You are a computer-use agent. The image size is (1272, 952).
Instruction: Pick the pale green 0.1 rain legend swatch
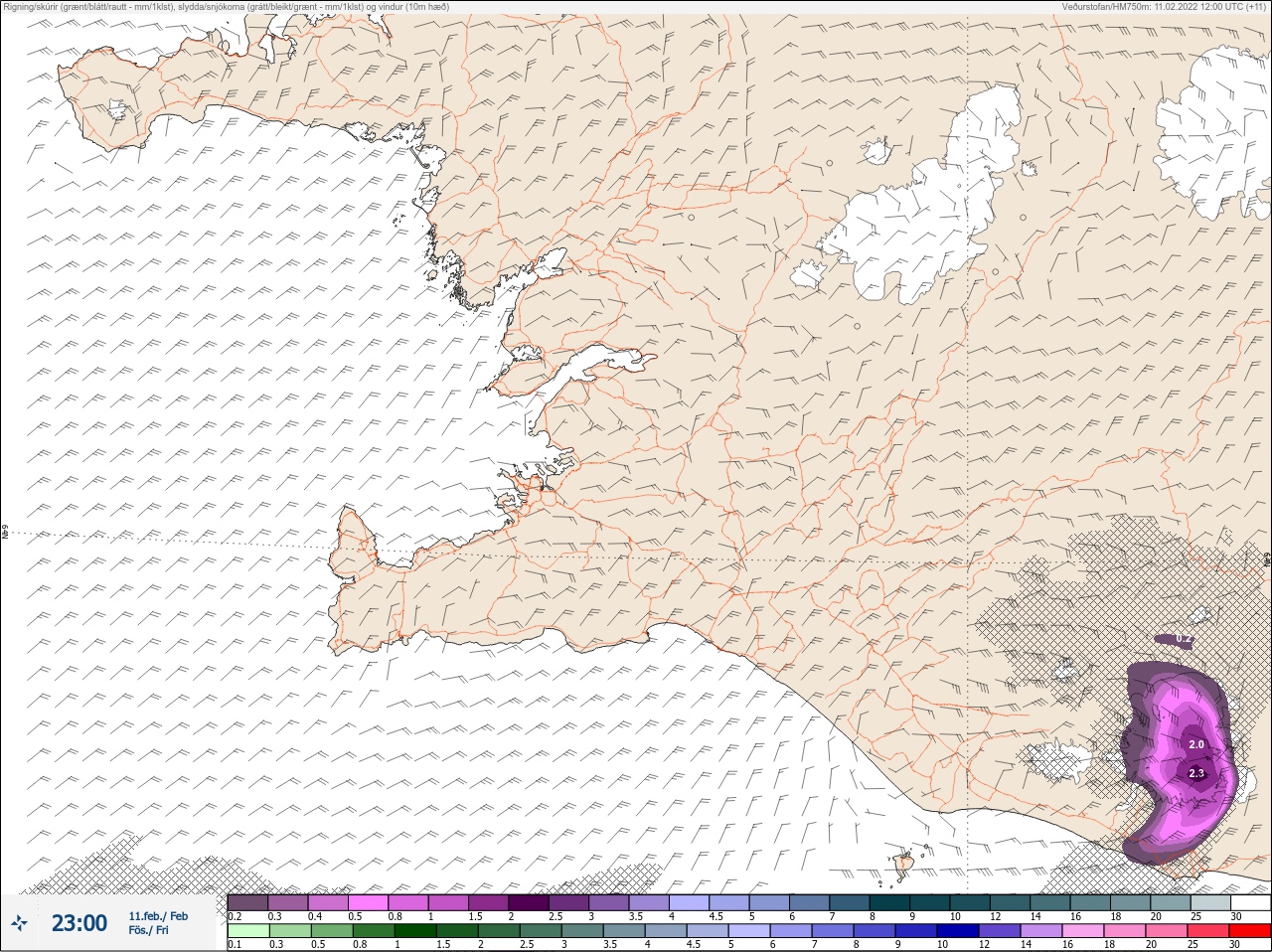(247, 931)
